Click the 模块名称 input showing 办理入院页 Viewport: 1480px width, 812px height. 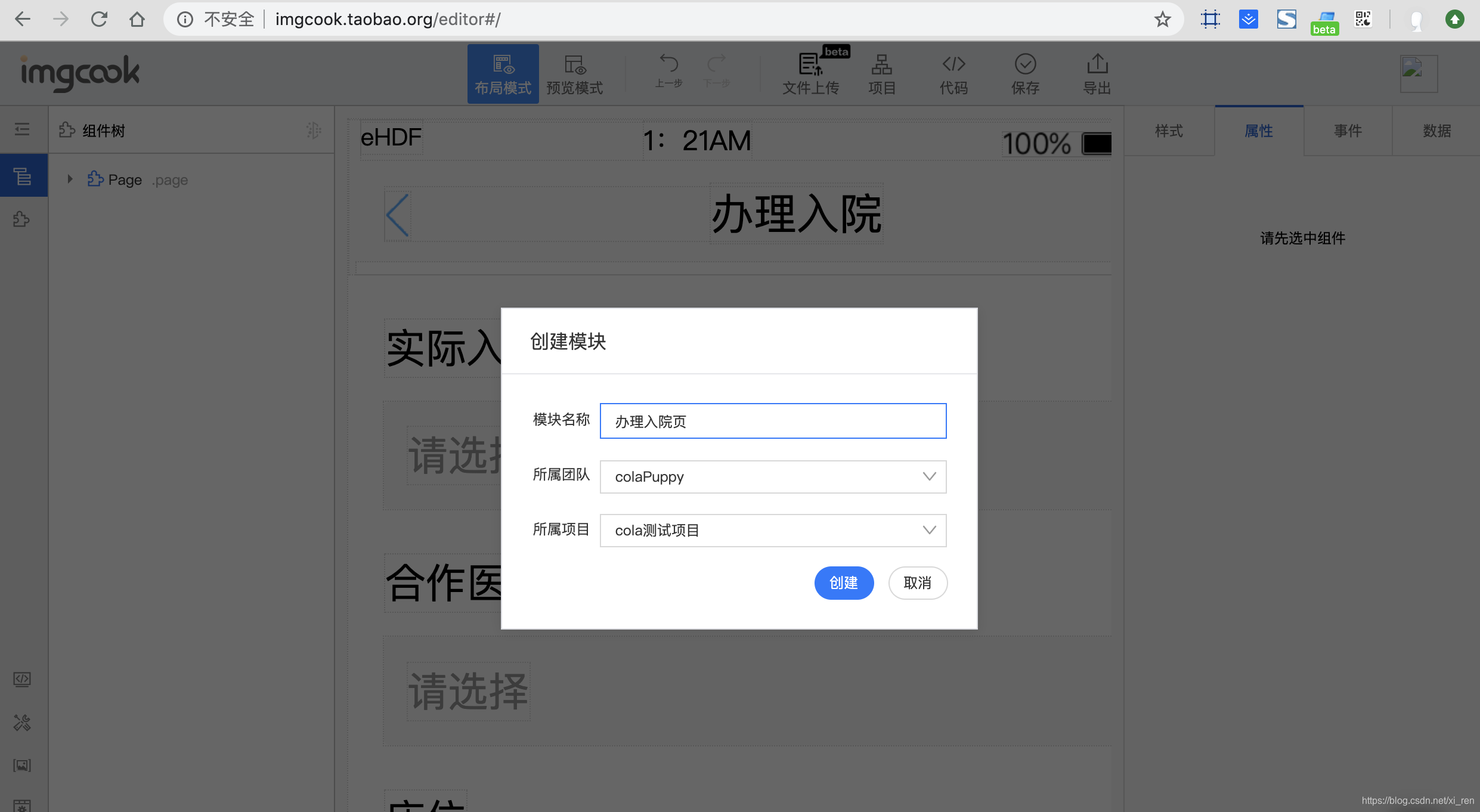pos(773,421)
